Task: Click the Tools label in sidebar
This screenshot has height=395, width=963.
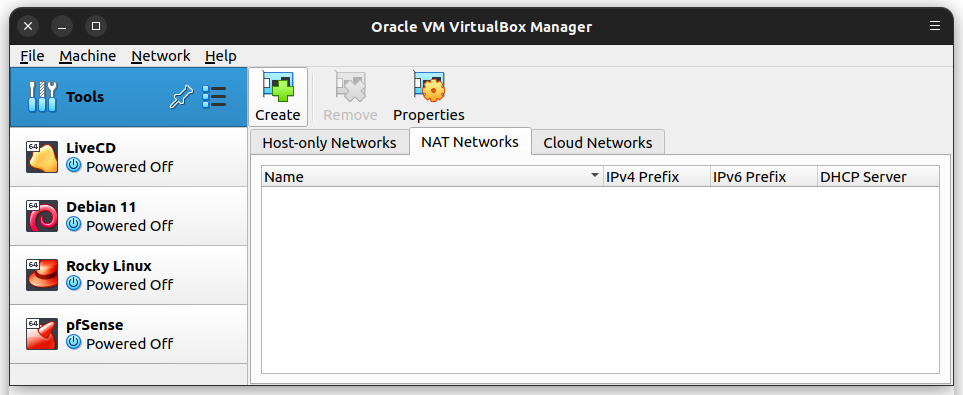Action: pyautogui.click(x=85, y=97)
